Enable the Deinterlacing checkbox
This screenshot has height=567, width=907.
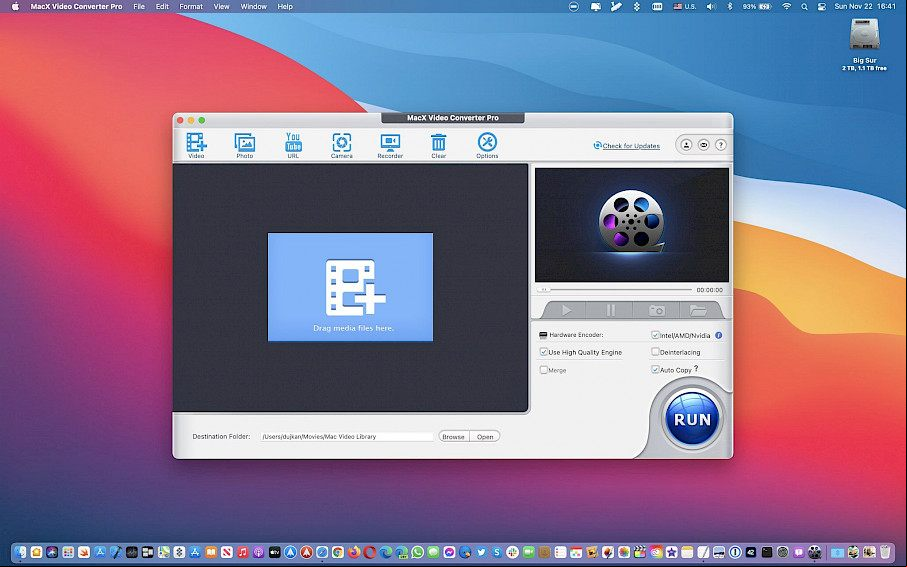click(655, 352)
